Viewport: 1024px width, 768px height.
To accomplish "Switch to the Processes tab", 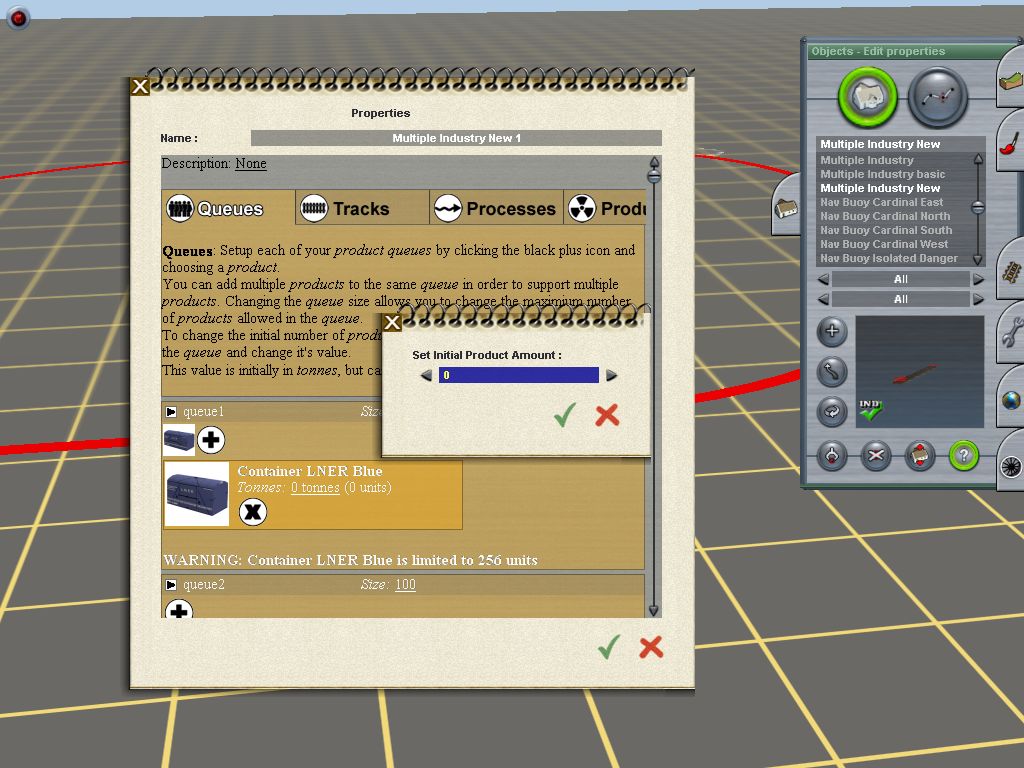I will tap(496, 209).
